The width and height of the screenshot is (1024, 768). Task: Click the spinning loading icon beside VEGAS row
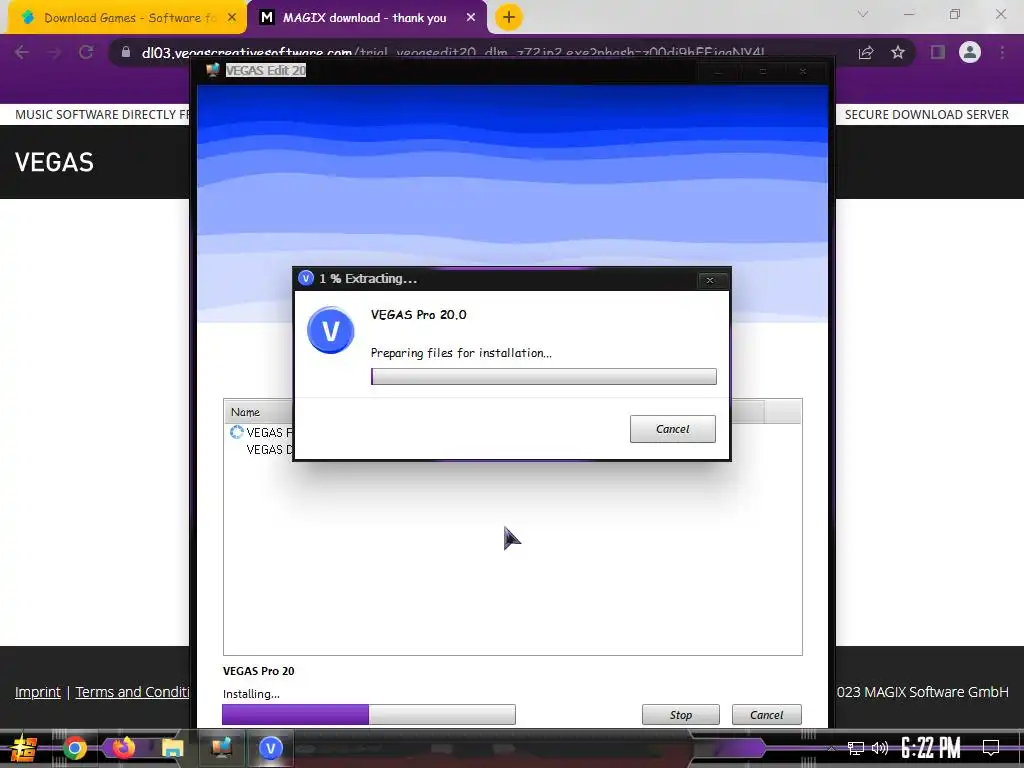coord(236,432)
